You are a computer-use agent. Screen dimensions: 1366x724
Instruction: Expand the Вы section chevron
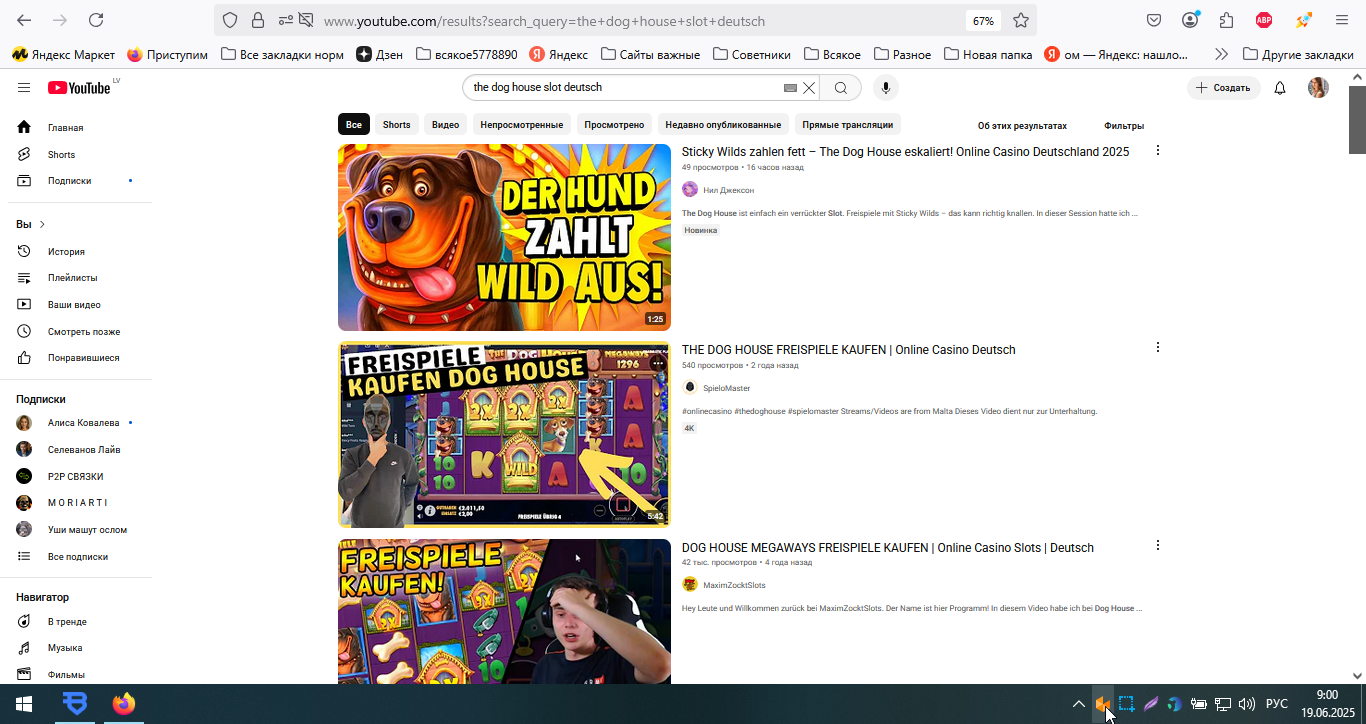pos(42,224)
